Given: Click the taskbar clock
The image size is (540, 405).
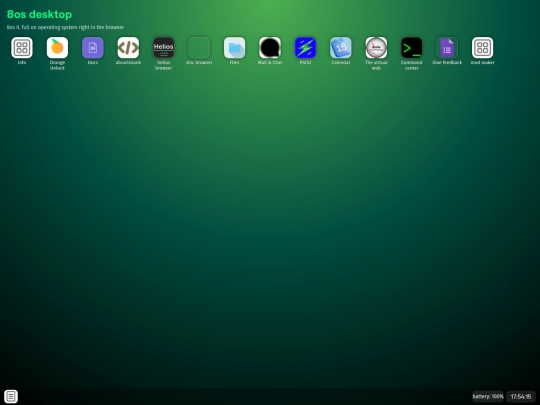Looking at the screenshot, I should pos(521,396).
